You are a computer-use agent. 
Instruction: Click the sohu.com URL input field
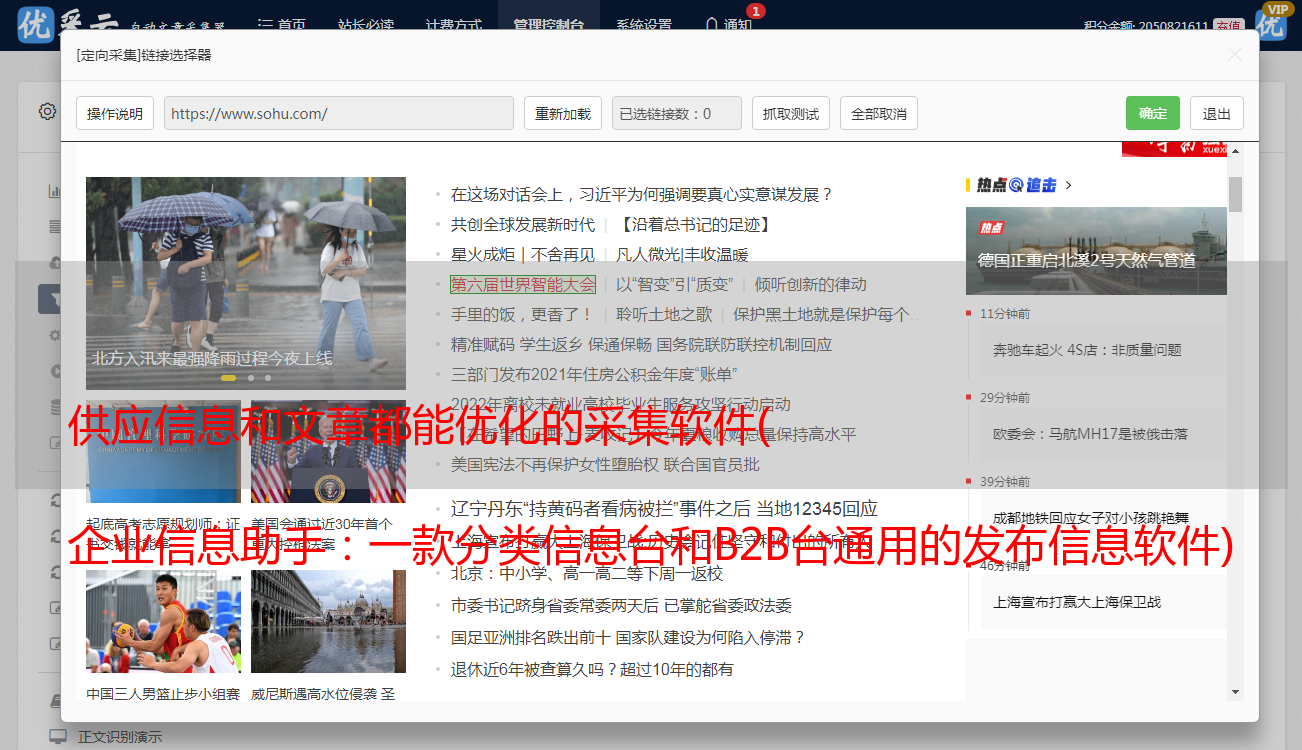338,113
